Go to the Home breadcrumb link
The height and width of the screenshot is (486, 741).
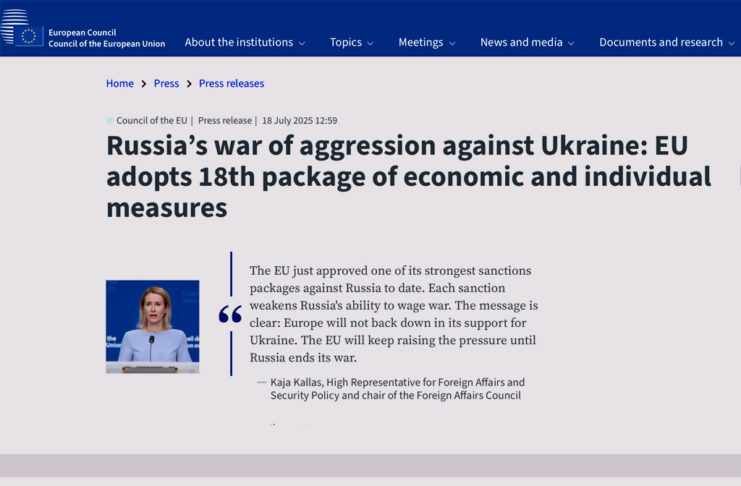pyautogui.click(x=120, y=84)
